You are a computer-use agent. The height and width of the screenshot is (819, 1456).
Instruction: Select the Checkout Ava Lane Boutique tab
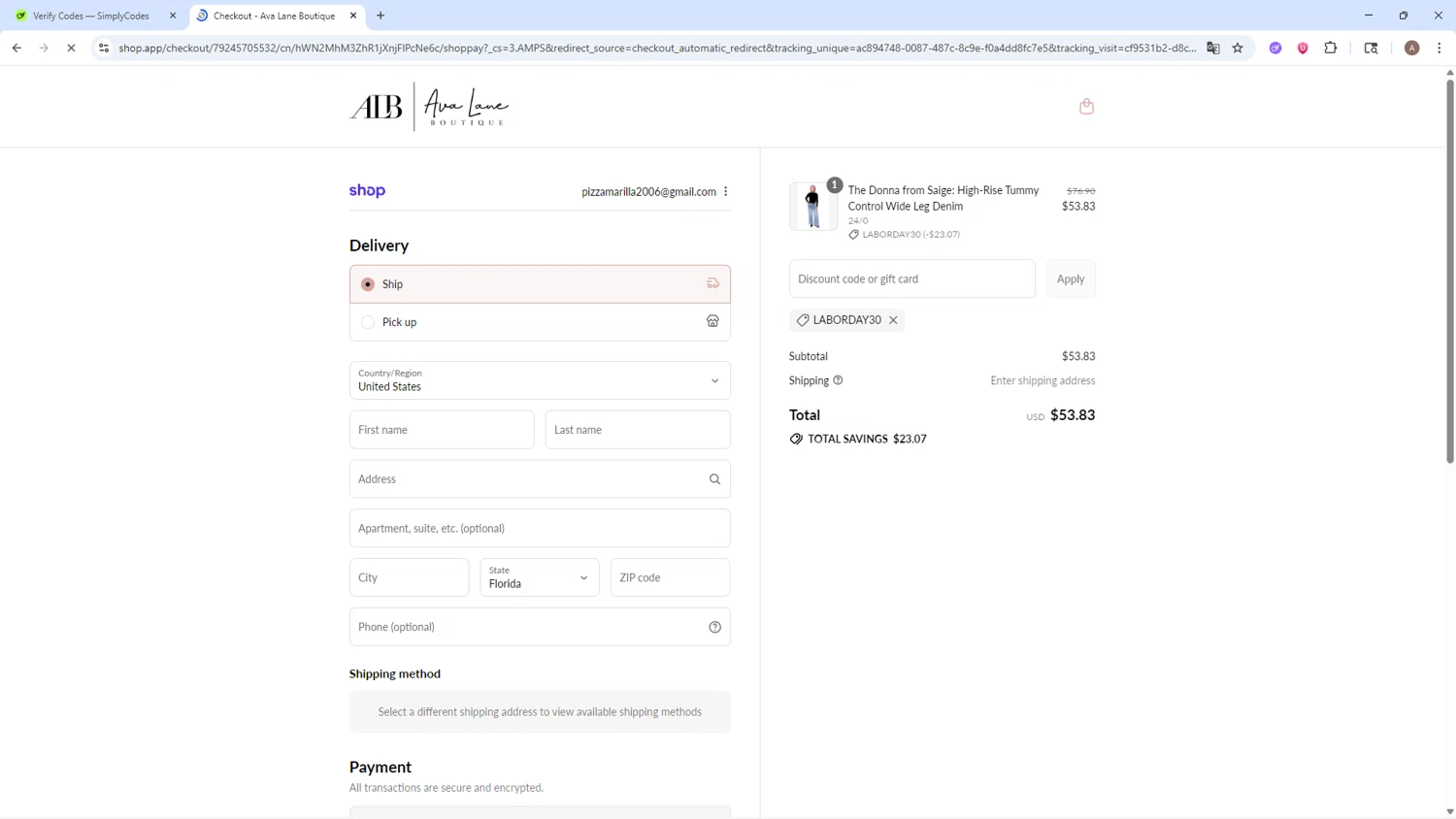click(274, 16)
